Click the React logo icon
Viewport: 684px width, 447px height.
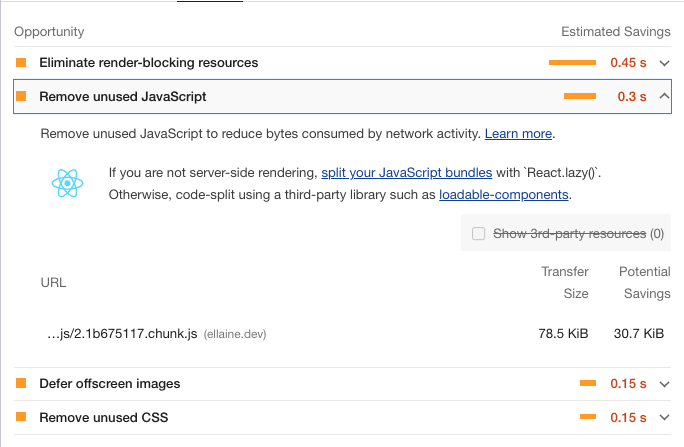(x=67, y=183)
